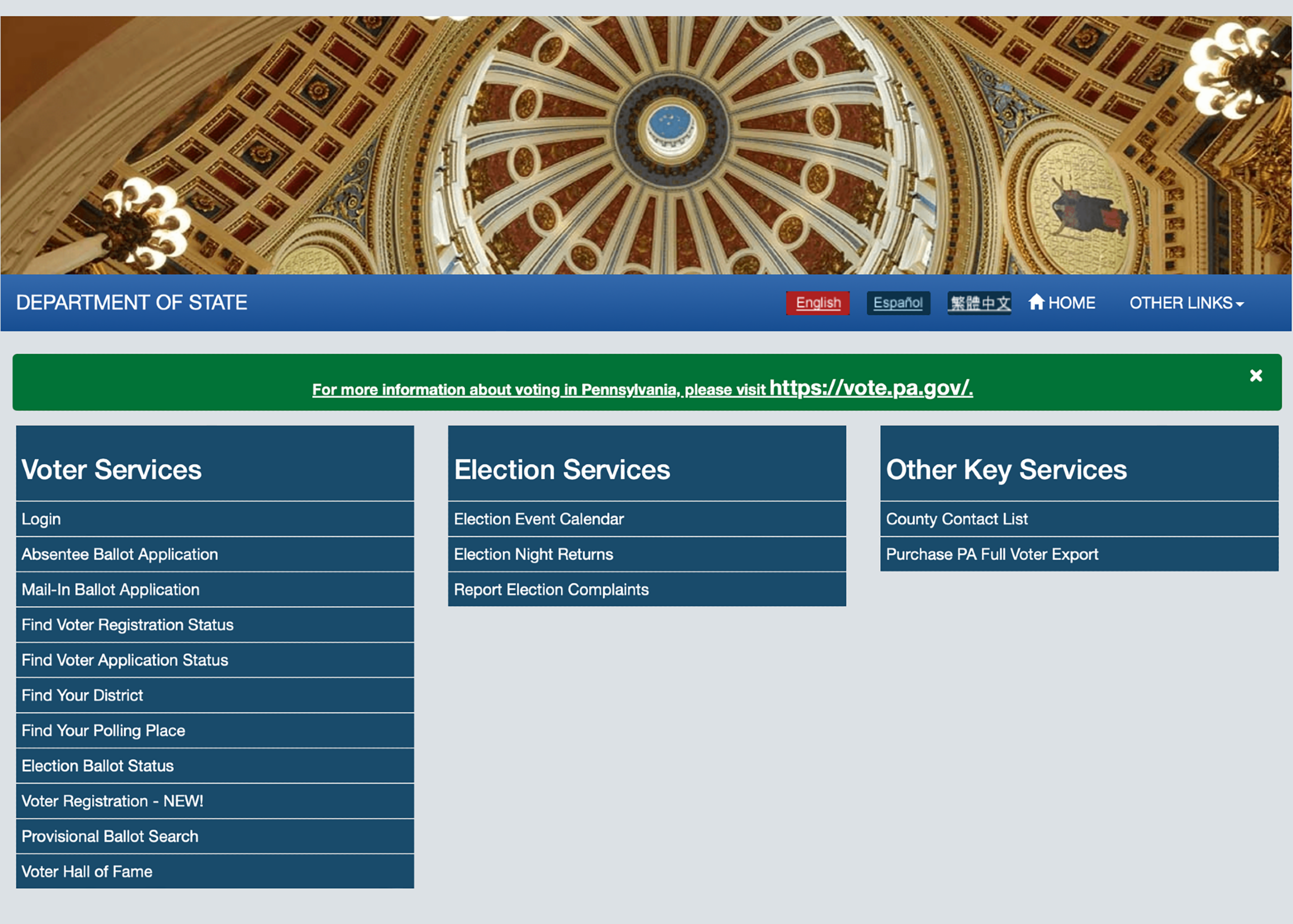Screen dimensions: 1293x924
Task: Open Find Voter Application Status
Action: tap(125, 660)
